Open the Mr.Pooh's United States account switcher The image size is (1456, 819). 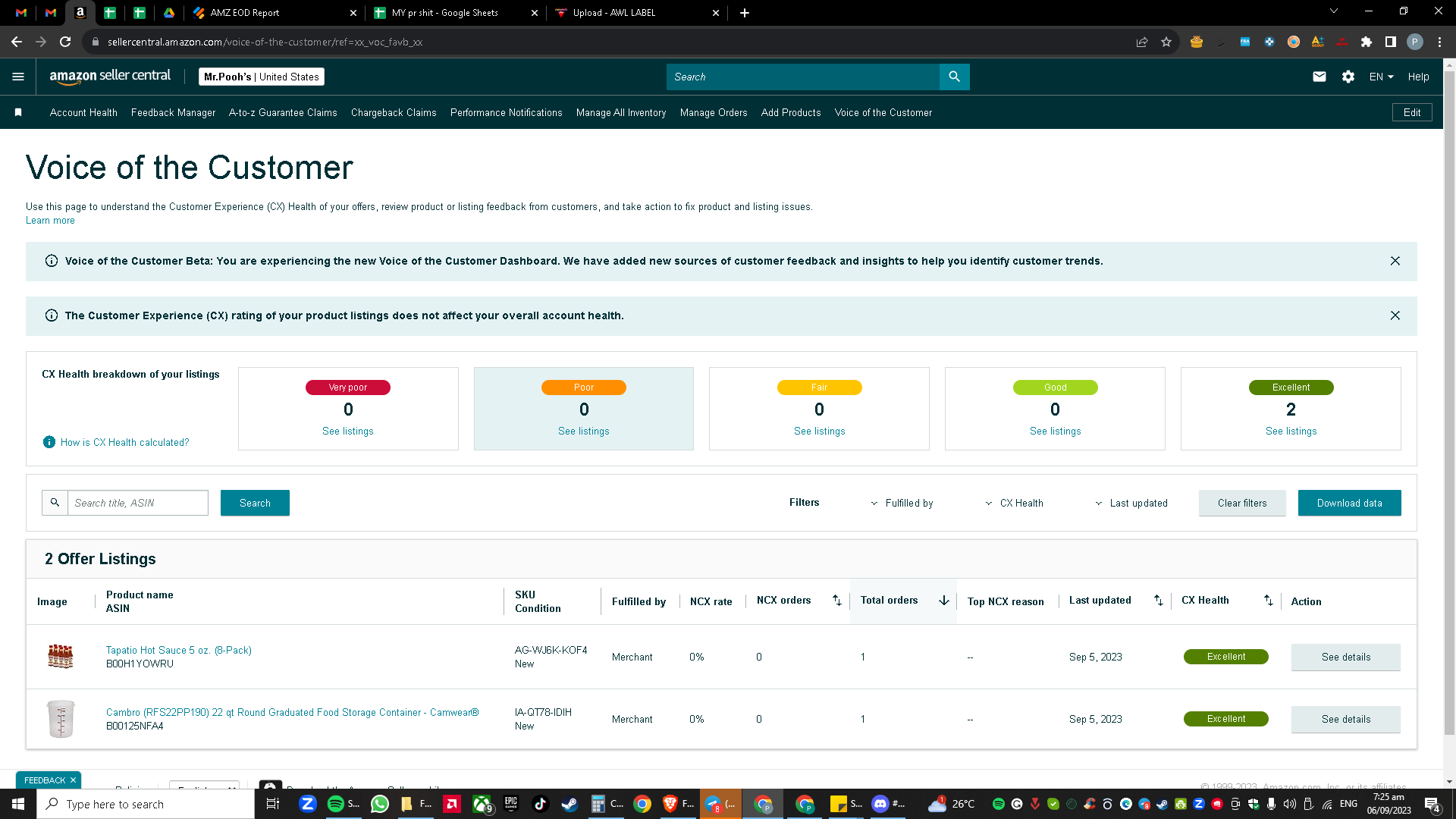click(262, 77)
